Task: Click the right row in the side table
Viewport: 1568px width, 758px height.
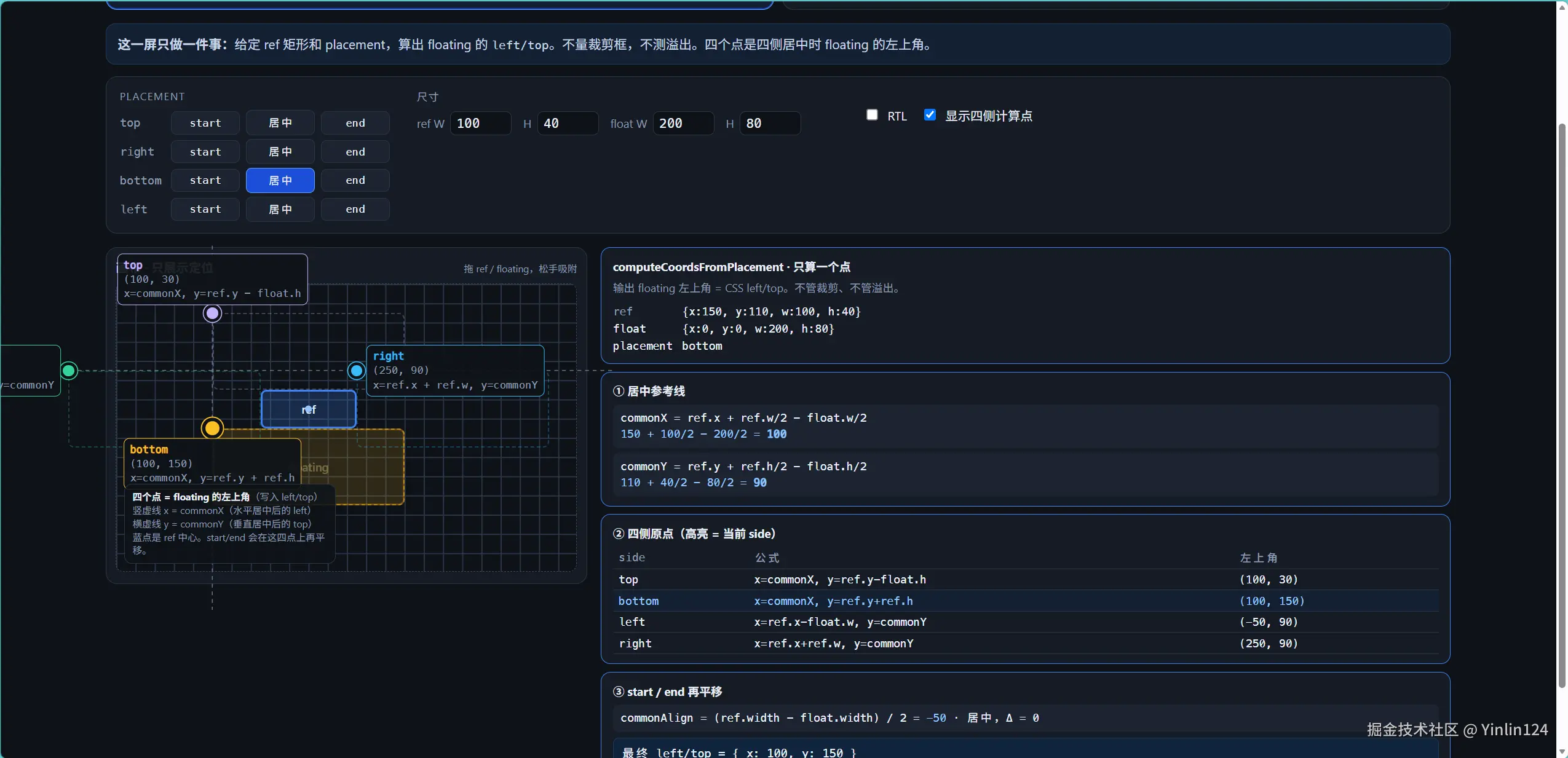Action: (x=1026, y=644)
